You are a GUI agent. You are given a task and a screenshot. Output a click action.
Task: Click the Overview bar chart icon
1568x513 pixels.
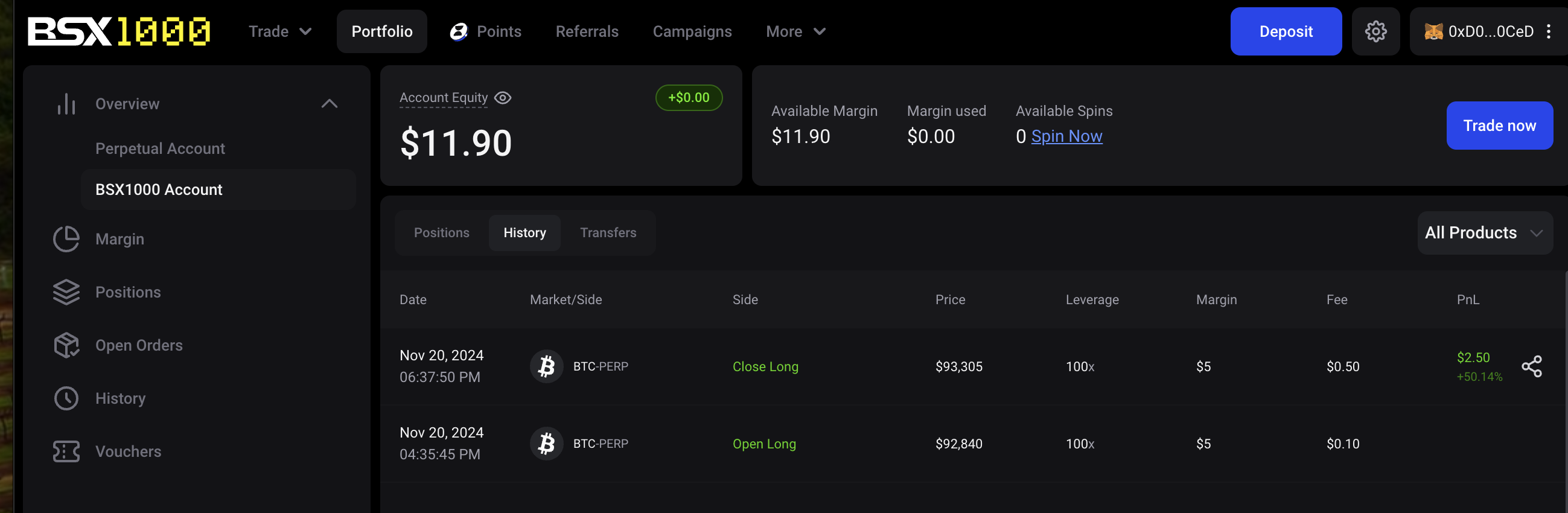(x=66, y=104)
